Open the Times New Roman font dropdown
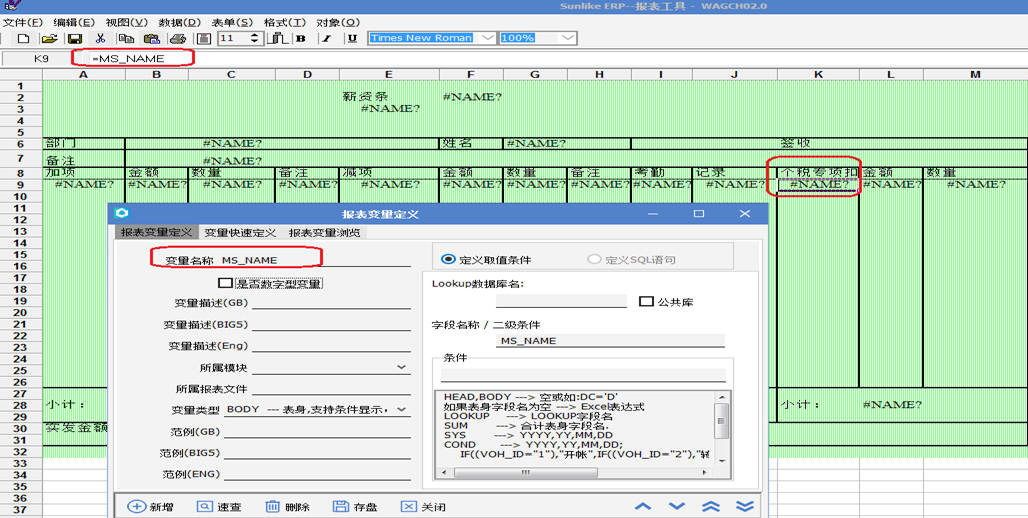The width and height of the screenshot is (1028, 518). point(487,38)
